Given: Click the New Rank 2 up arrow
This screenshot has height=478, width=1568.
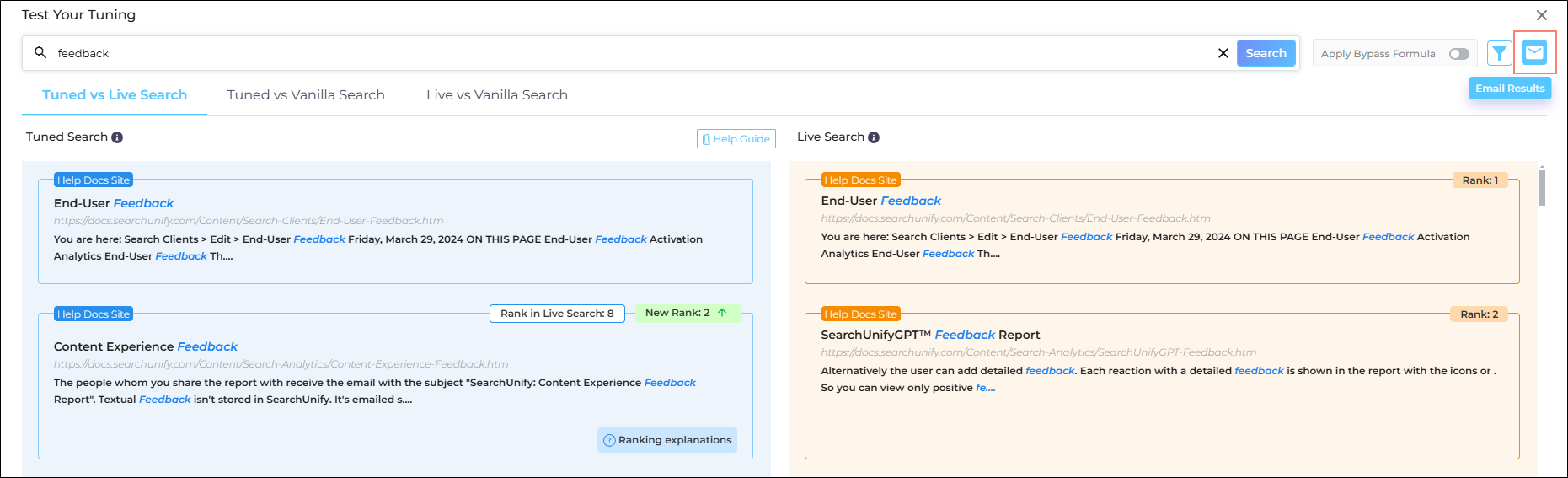Looking at the screenshot, I should pyautogui.click(x=722, y=313).
